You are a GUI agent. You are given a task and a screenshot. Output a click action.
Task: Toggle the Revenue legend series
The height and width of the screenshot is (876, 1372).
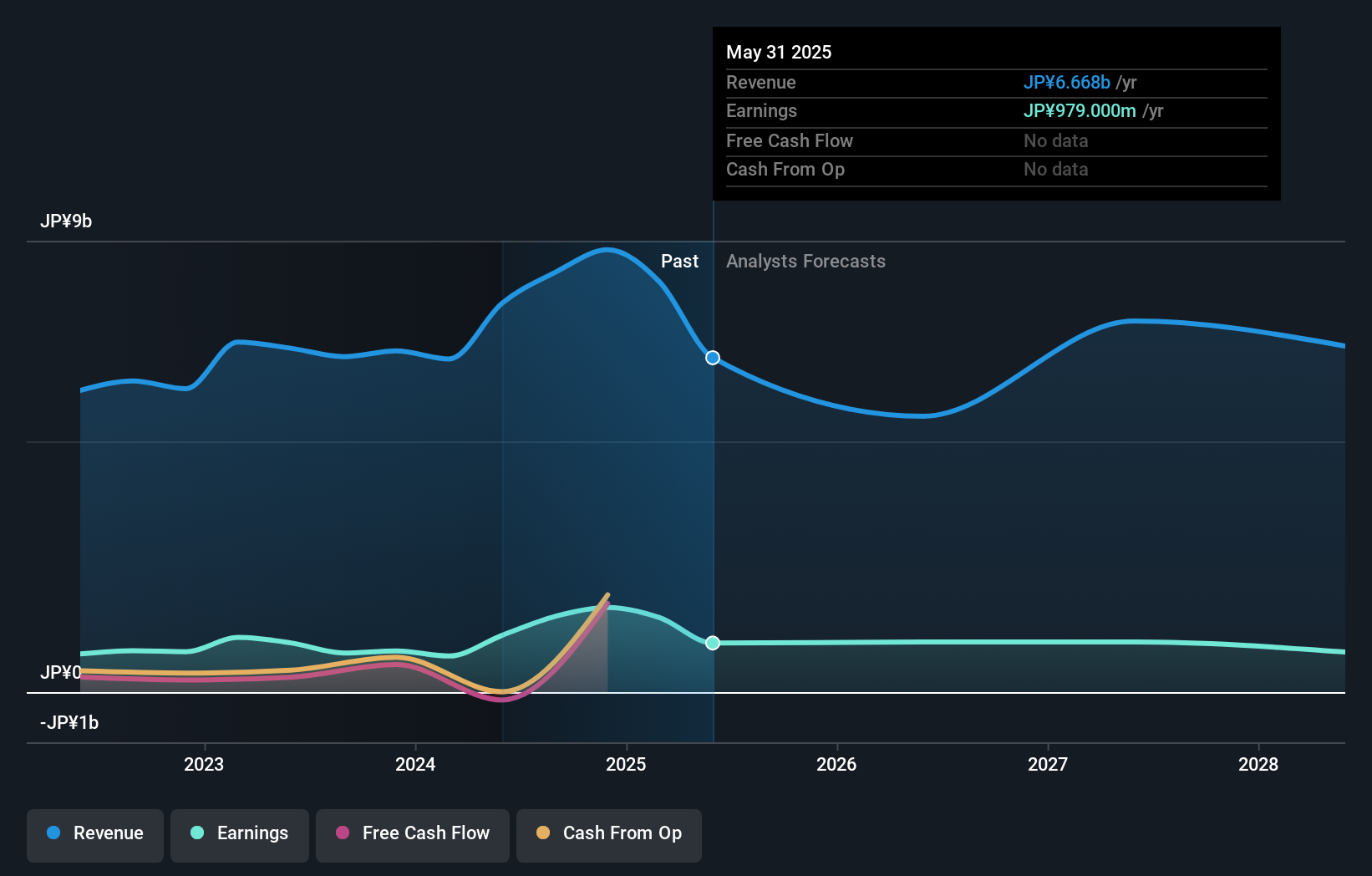coord(95,835)
